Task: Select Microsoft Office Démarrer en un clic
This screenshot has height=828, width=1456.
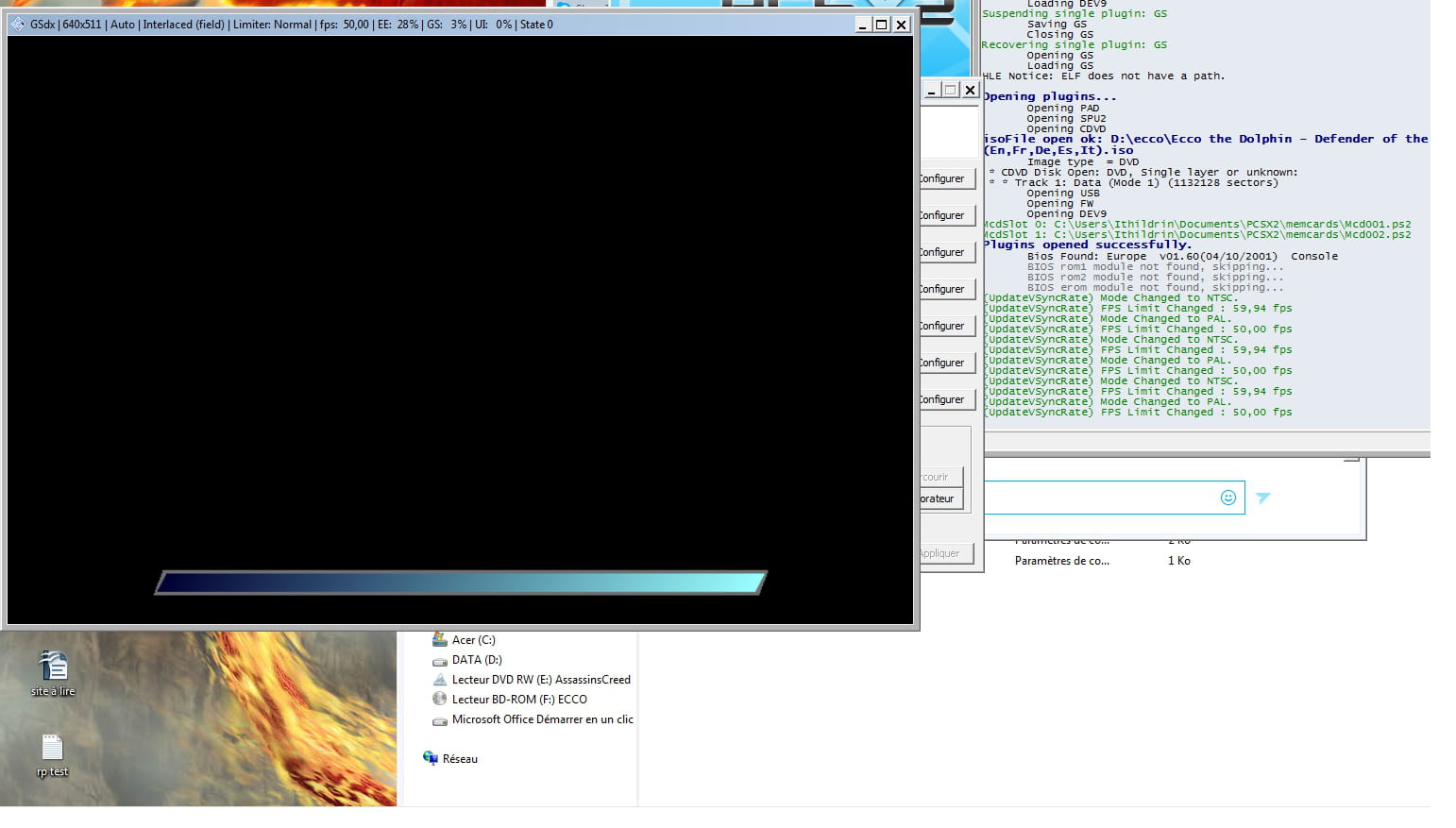Action: click(542, 719)
